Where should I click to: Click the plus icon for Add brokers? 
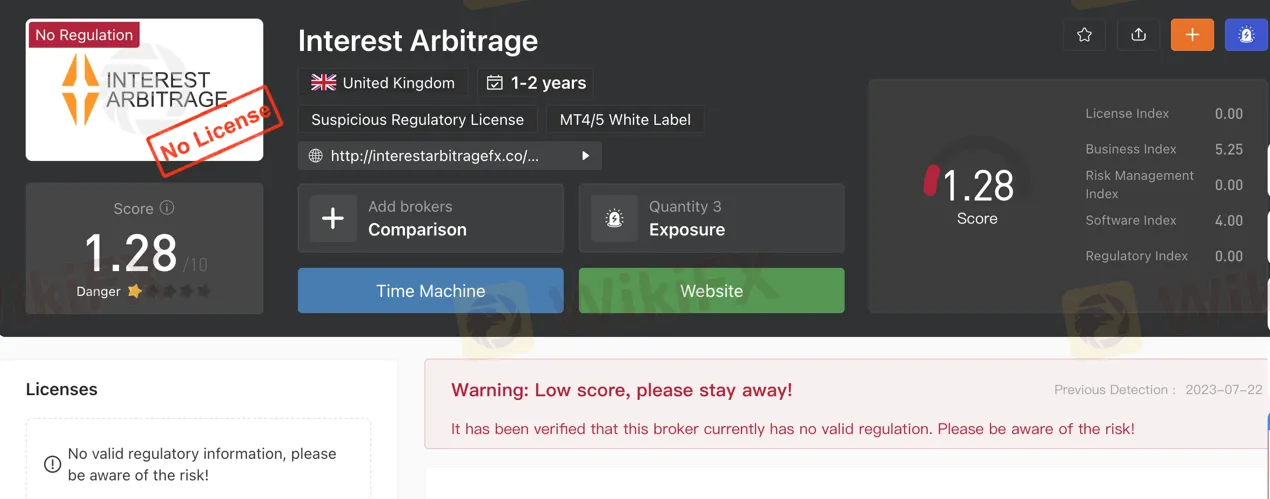point(333,219)
